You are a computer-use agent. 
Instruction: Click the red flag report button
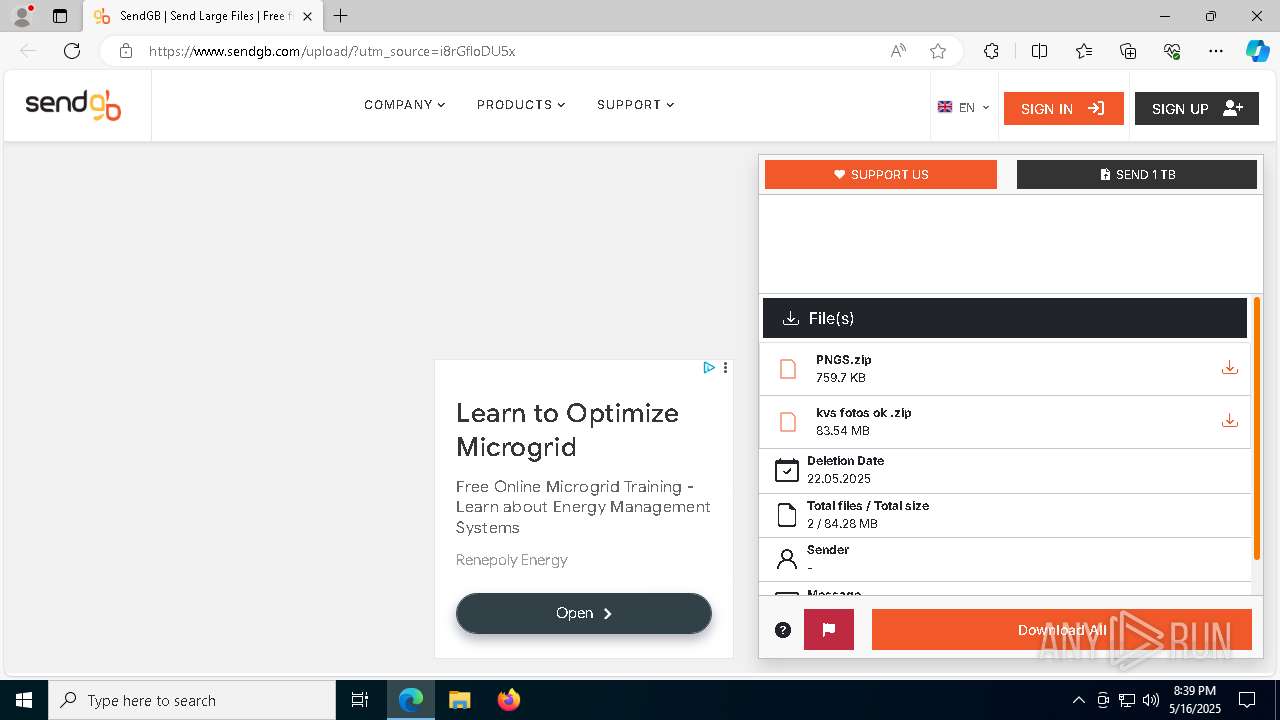tap(829, 630)
